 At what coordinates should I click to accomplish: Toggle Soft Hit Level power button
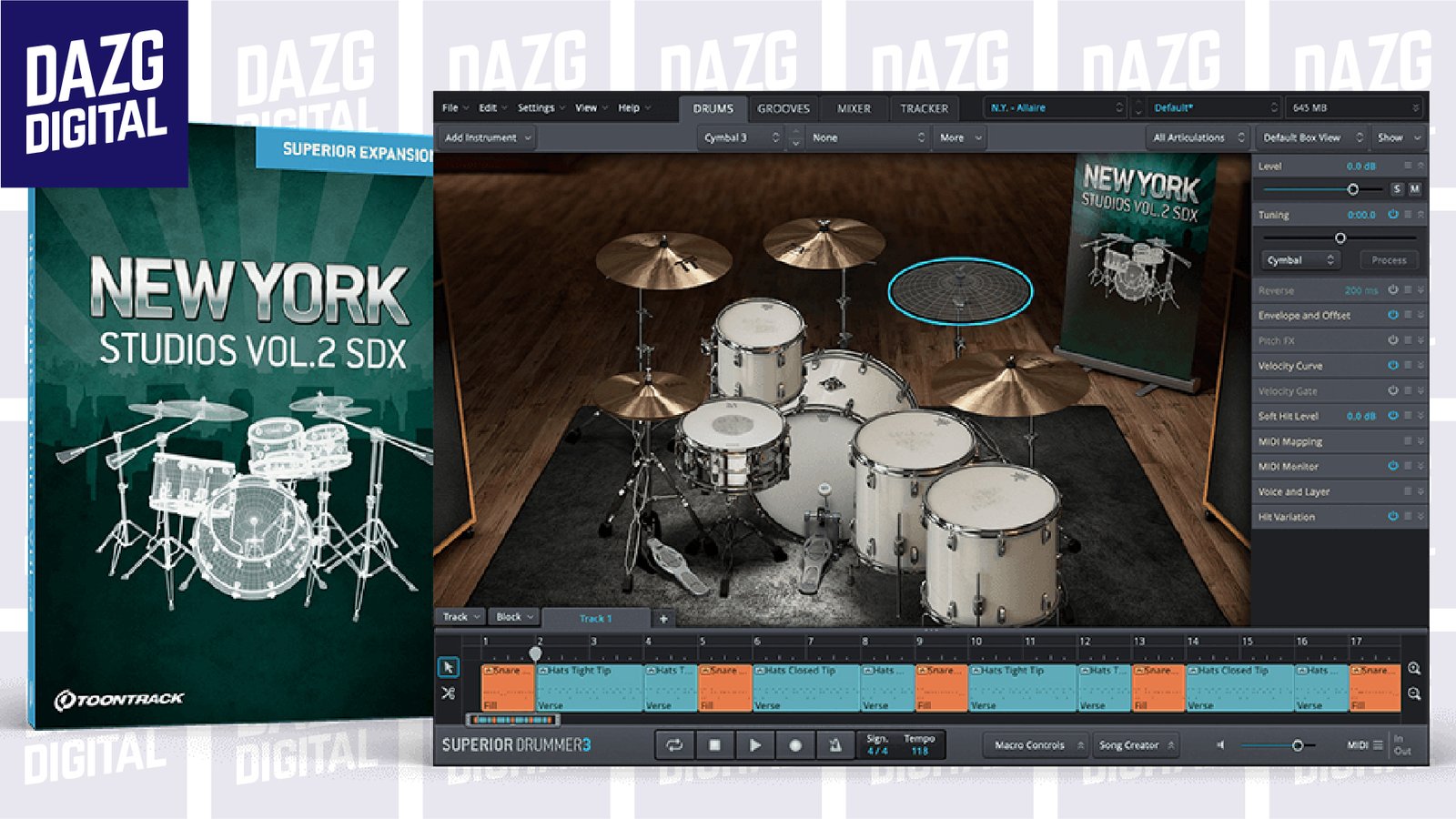click(1393, 416)
